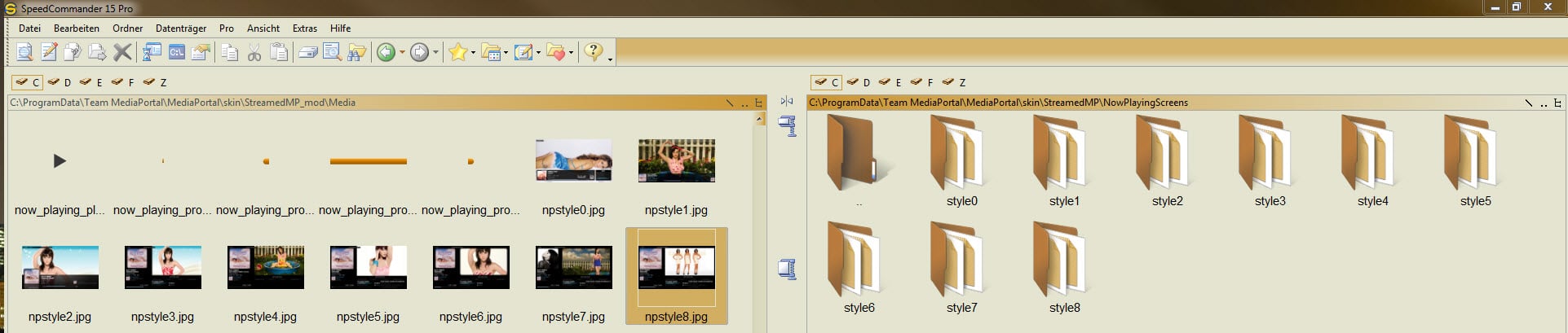Viewport: 1568px width, 333px height.
Task: Expand the Forward history dropdown arrow
Action: pyautogui.click(x=435, y=53)
